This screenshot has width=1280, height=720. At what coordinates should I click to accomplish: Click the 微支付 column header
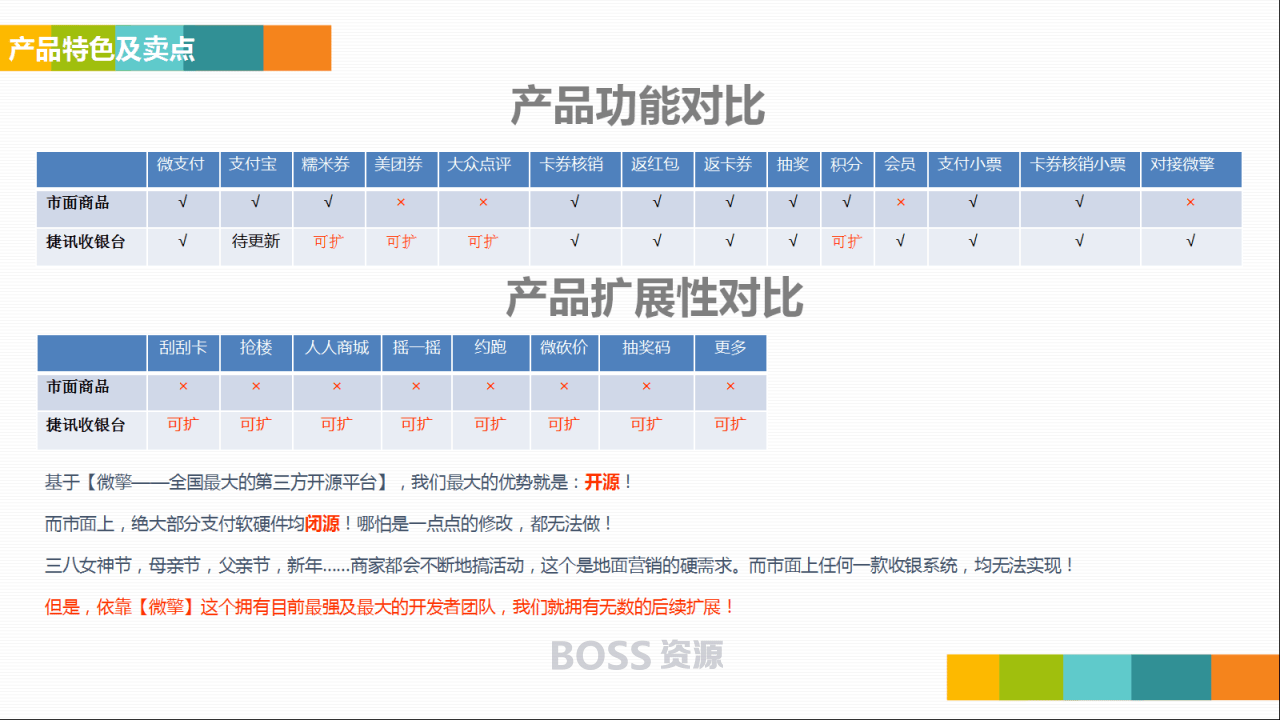pyautogui.click(x=183, y=169)
